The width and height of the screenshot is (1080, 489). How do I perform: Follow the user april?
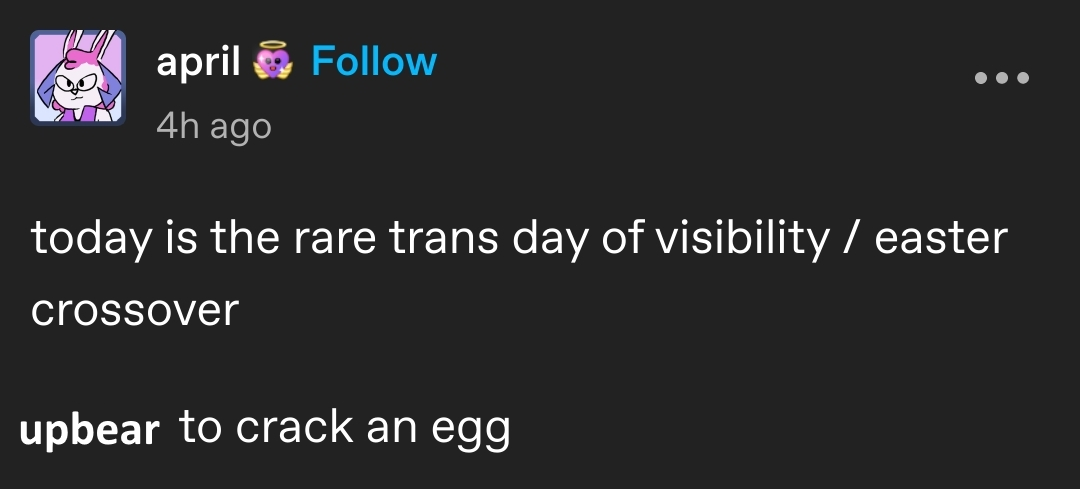[x=374, y=61]
